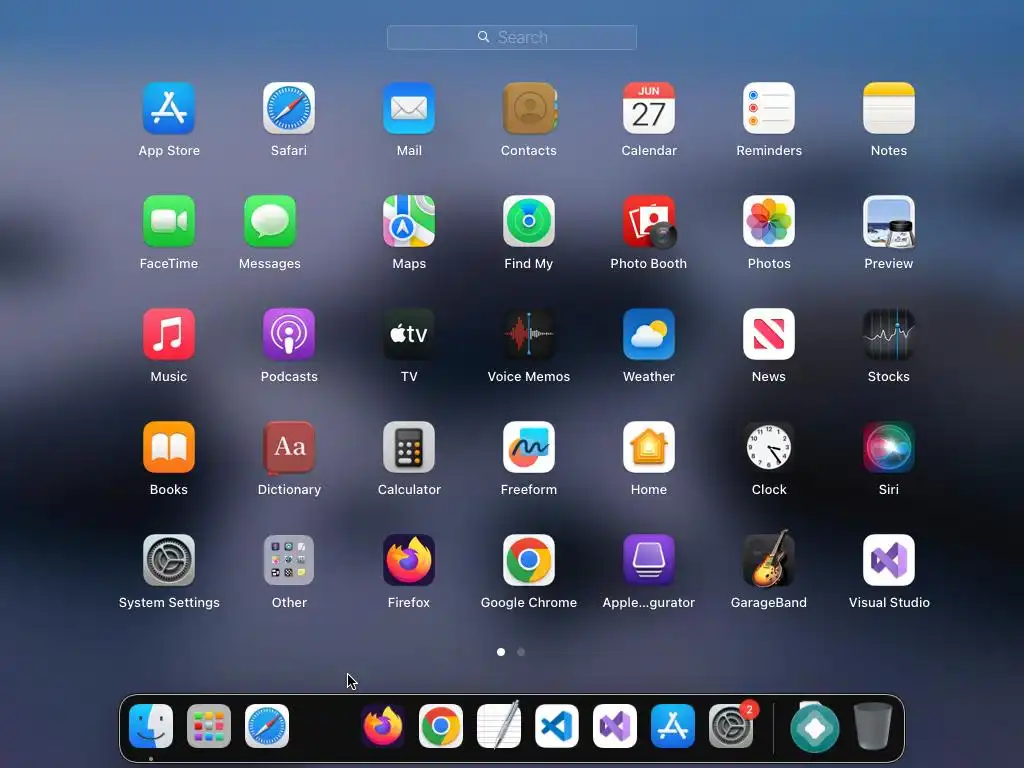Open Firefox from the Dock
This screenshot has width=1024, height=768.
tap(383, 726)
